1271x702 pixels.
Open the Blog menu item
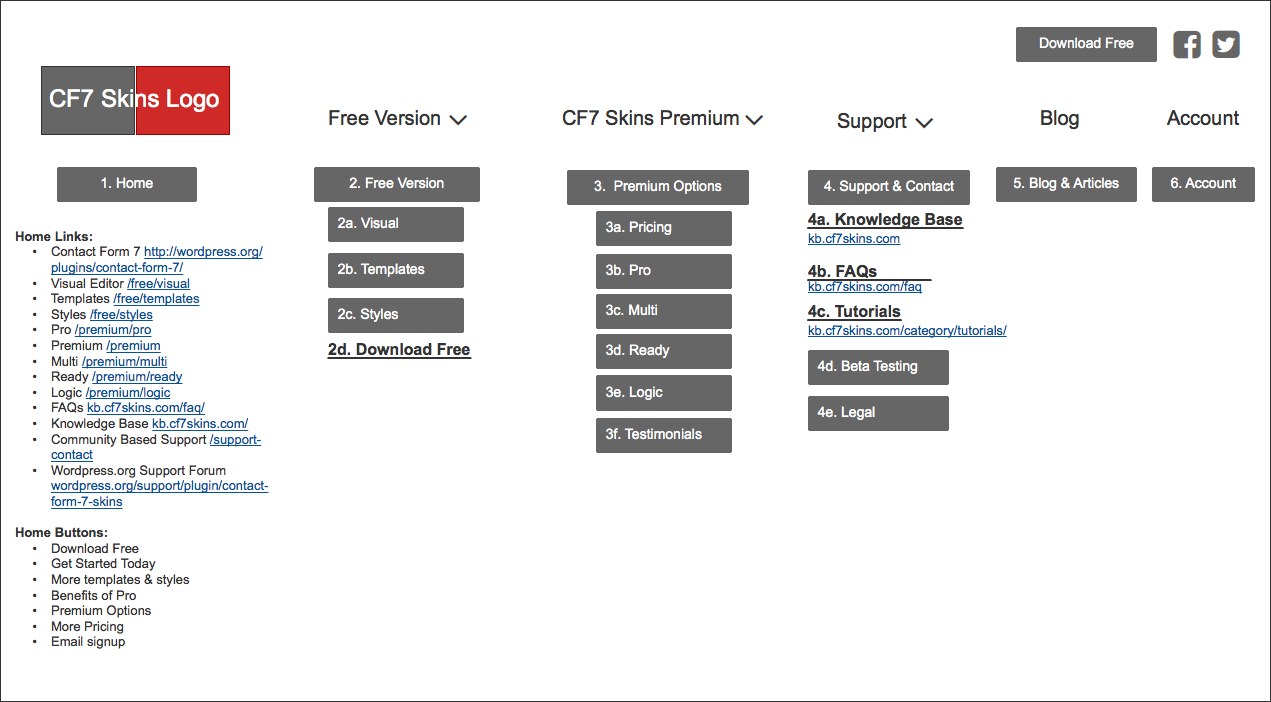click(1059, 118)
